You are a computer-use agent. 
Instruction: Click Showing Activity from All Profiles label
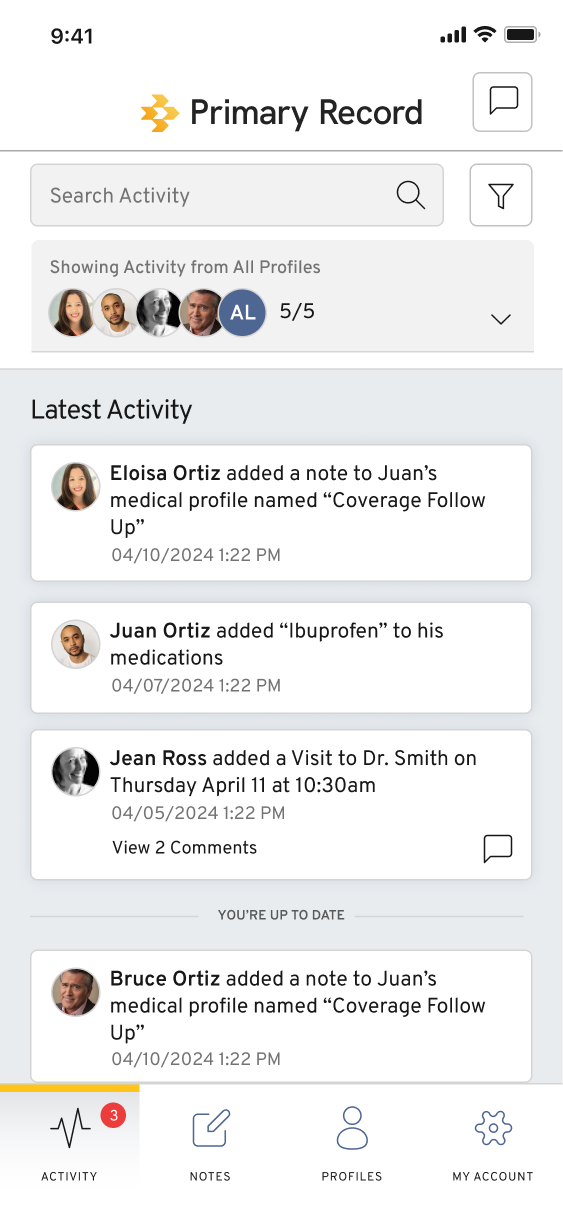coord(185,267)
